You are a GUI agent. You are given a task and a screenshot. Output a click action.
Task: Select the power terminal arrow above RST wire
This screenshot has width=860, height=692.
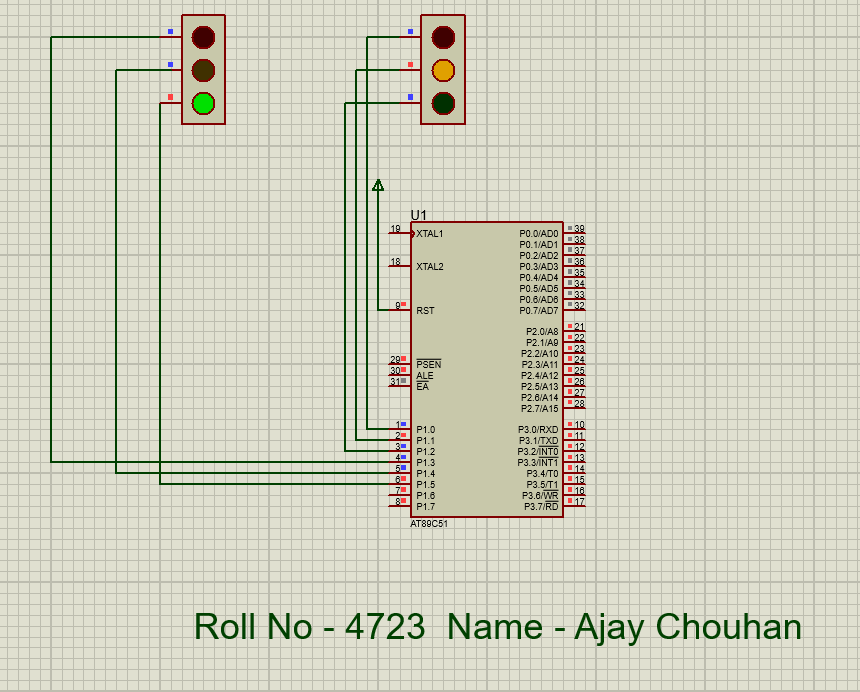tap(378, 185)
